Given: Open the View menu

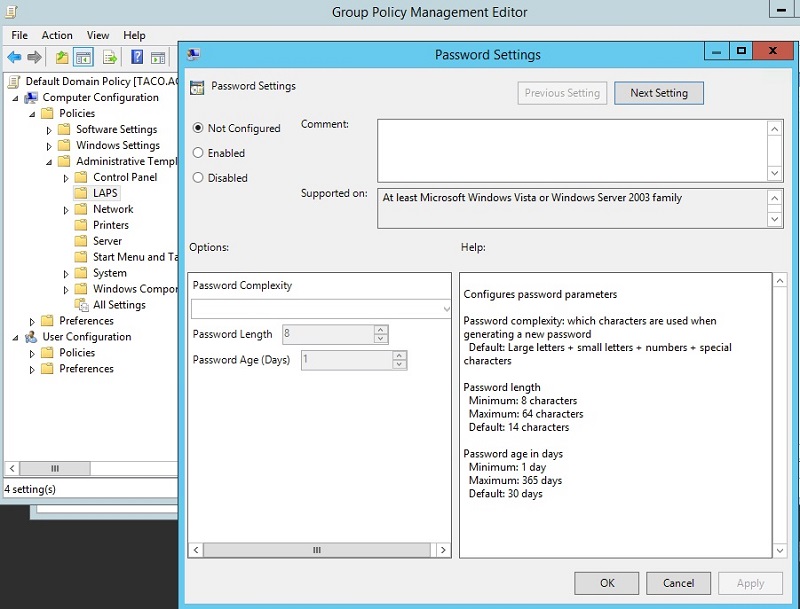Looking at the screenshot, I should pyautogui.click(x=97, y=34).
